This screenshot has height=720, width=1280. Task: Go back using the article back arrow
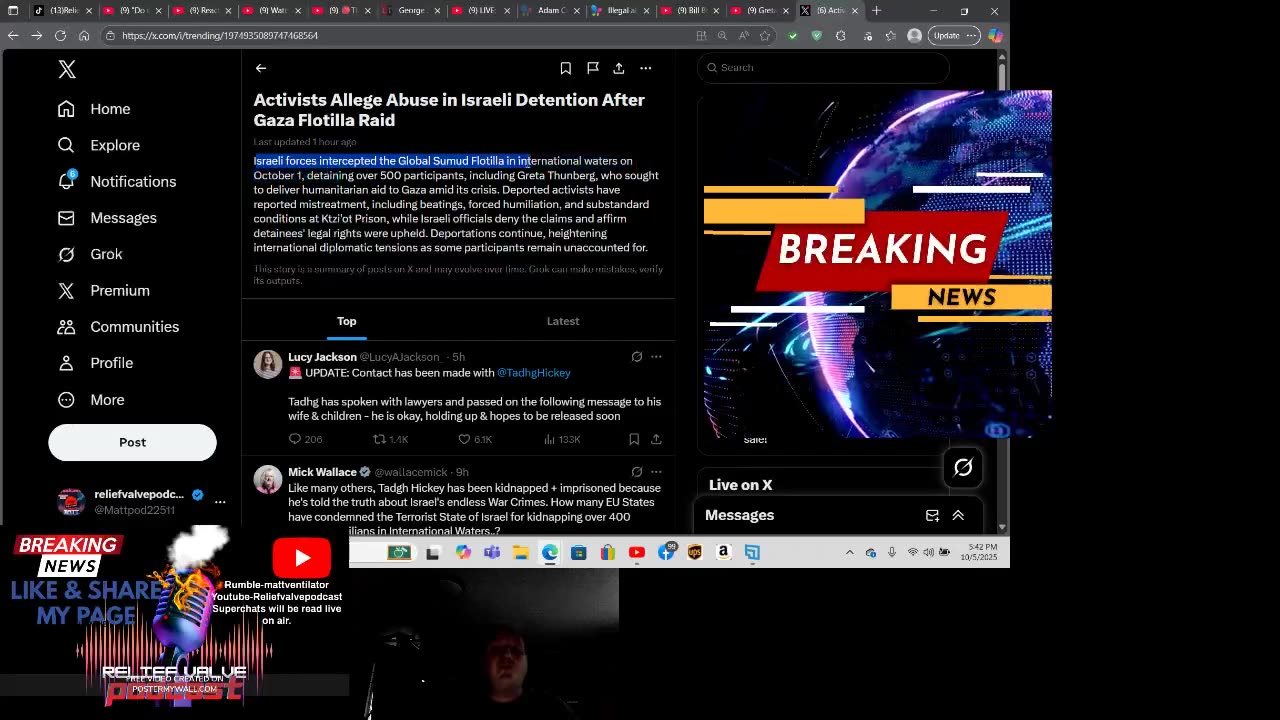click(x=261, y=68)
